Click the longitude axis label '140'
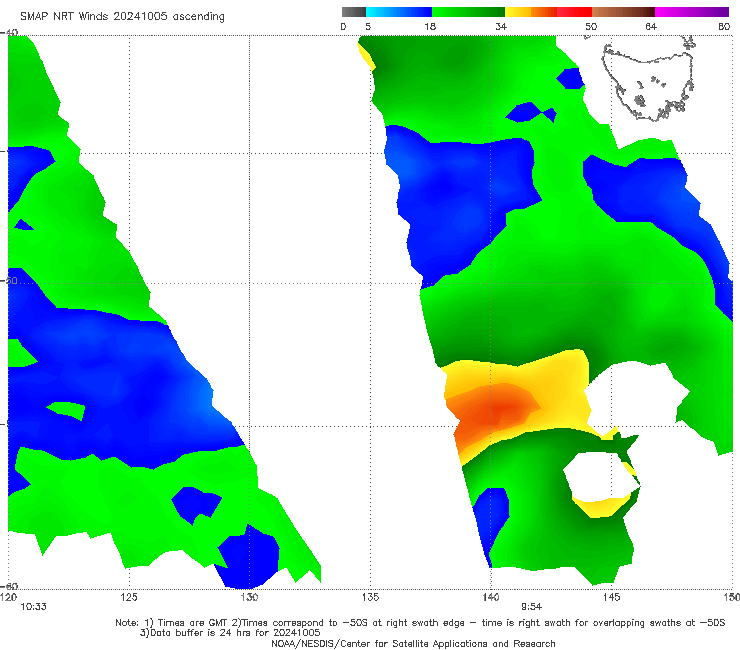The image size is (740, 650). (x=491, y=597)
